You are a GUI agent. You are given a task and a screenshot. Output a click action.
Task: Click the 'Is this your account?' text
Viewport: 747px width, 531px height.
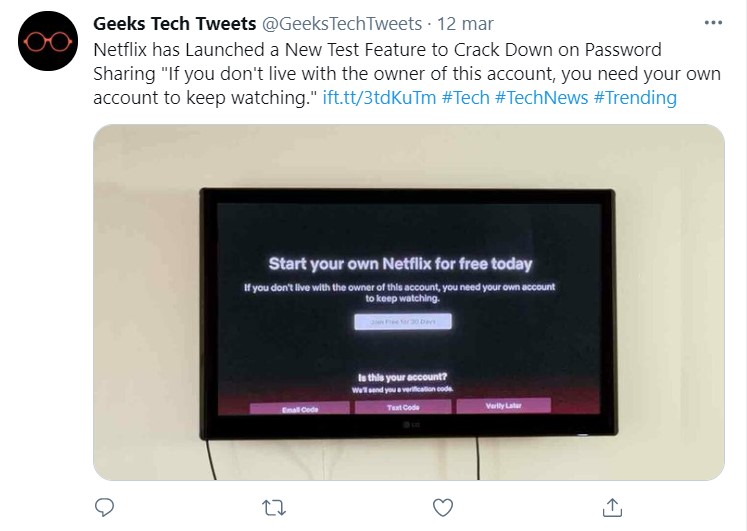[401, 376]
